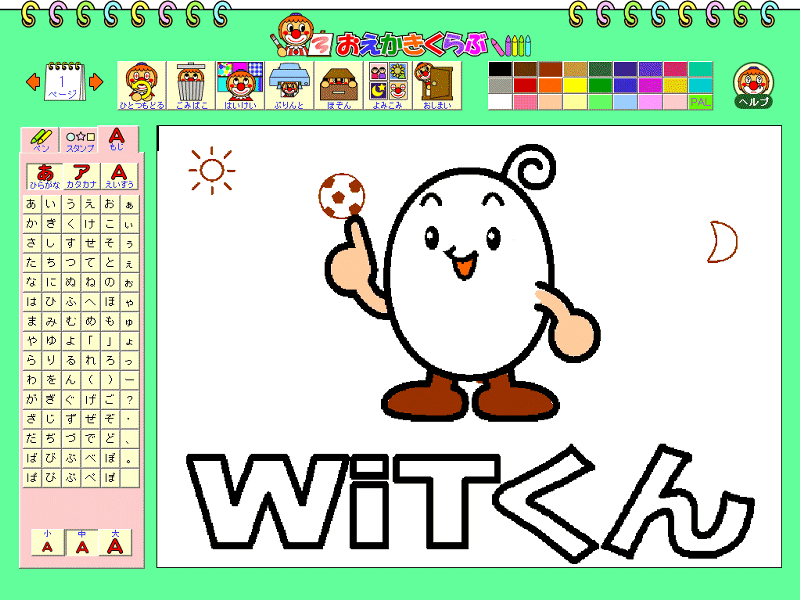Click the sun drawing on canvas

coord(212,170)
